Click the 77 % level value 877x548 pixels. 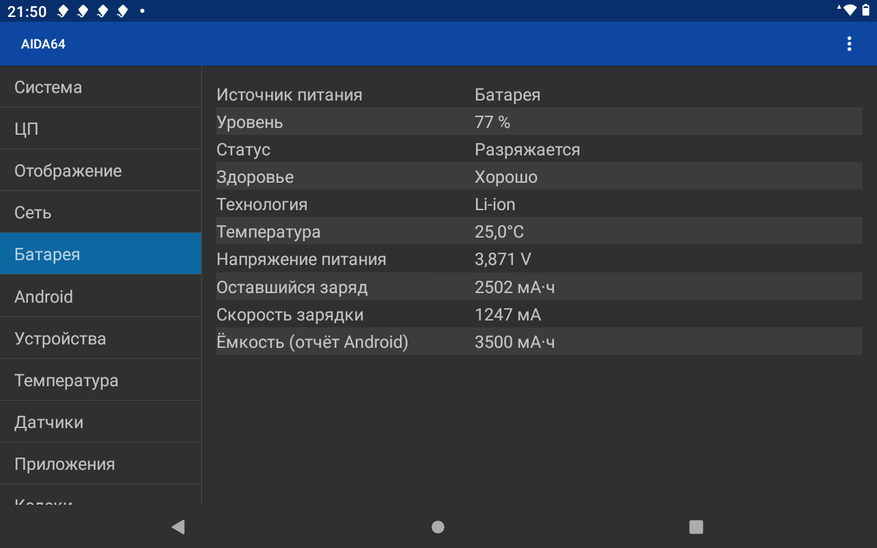[492, 122]
